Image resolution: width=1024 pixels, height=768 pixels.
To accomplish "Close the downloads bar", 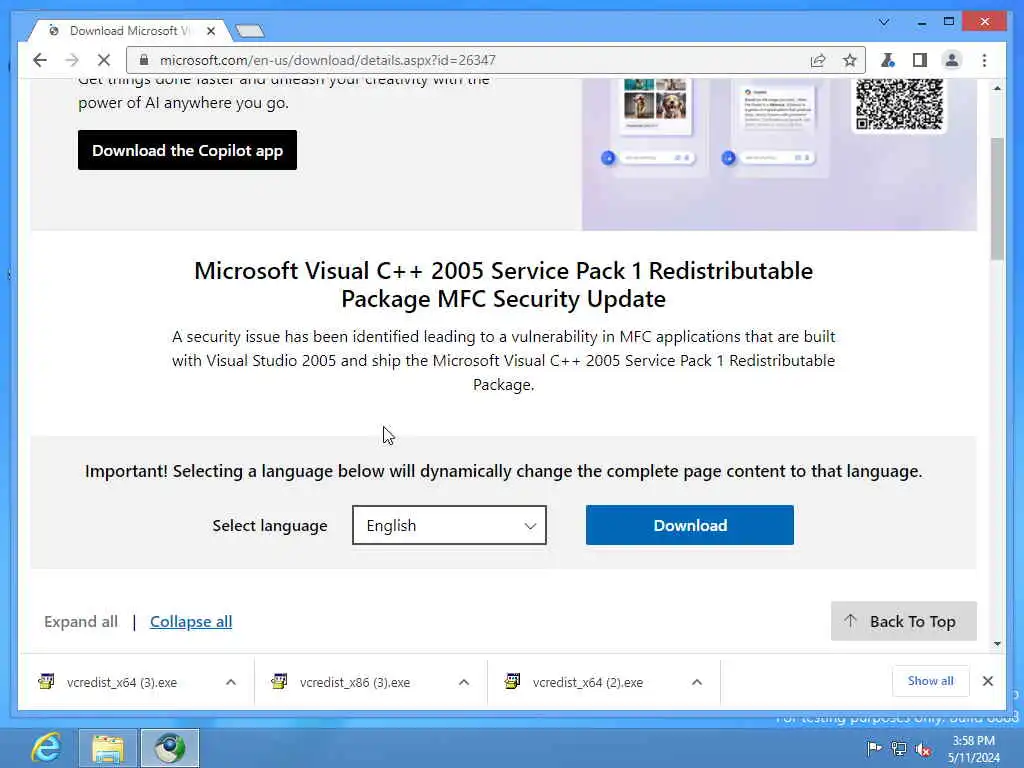I will click(x=987, y=681).
